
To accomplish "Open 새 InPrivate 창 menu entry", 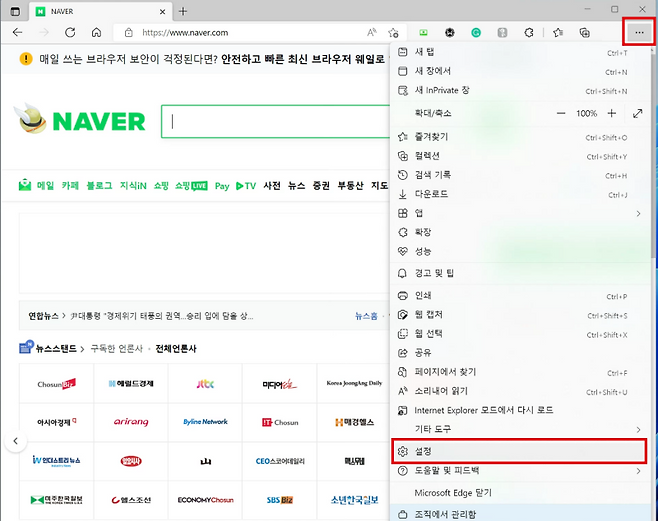I will click(x=520, y=91).
